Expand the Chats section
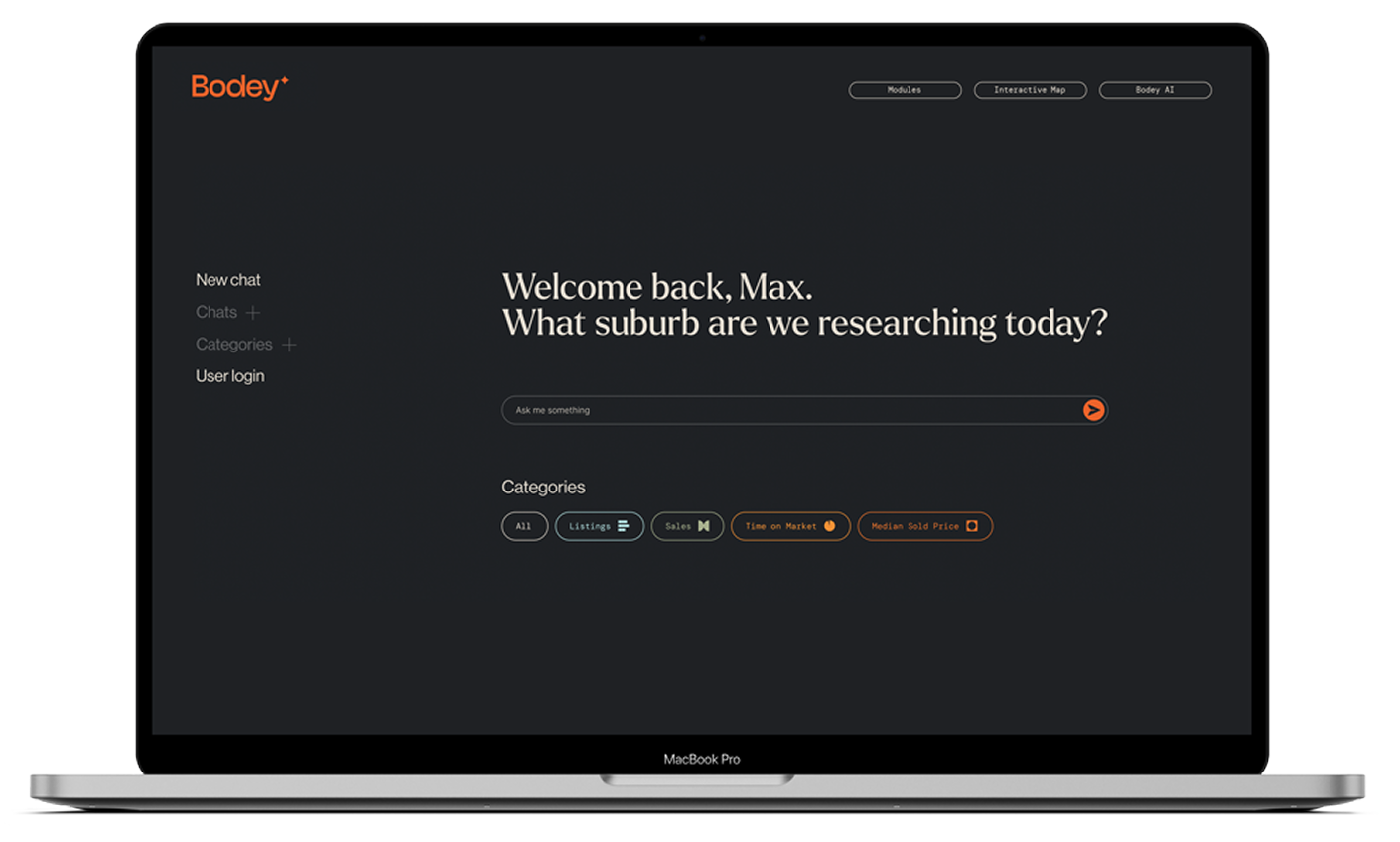1400x842 pixels. pos(216,312)
